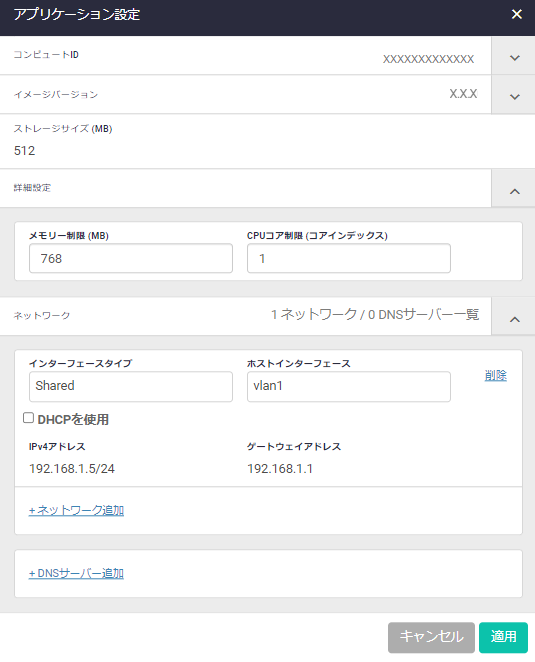Click the CPUコア制限 input field

pos(349,258)
